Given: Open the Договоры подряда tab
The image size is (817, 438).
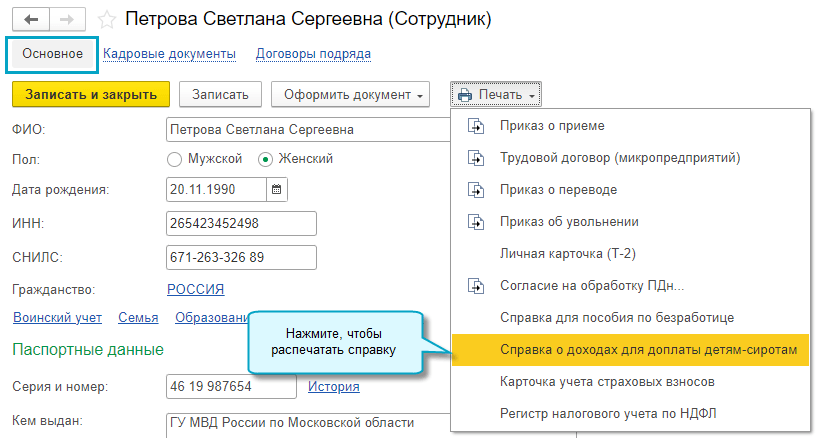Looking at the screenshot, I should [x=313, y=54].
